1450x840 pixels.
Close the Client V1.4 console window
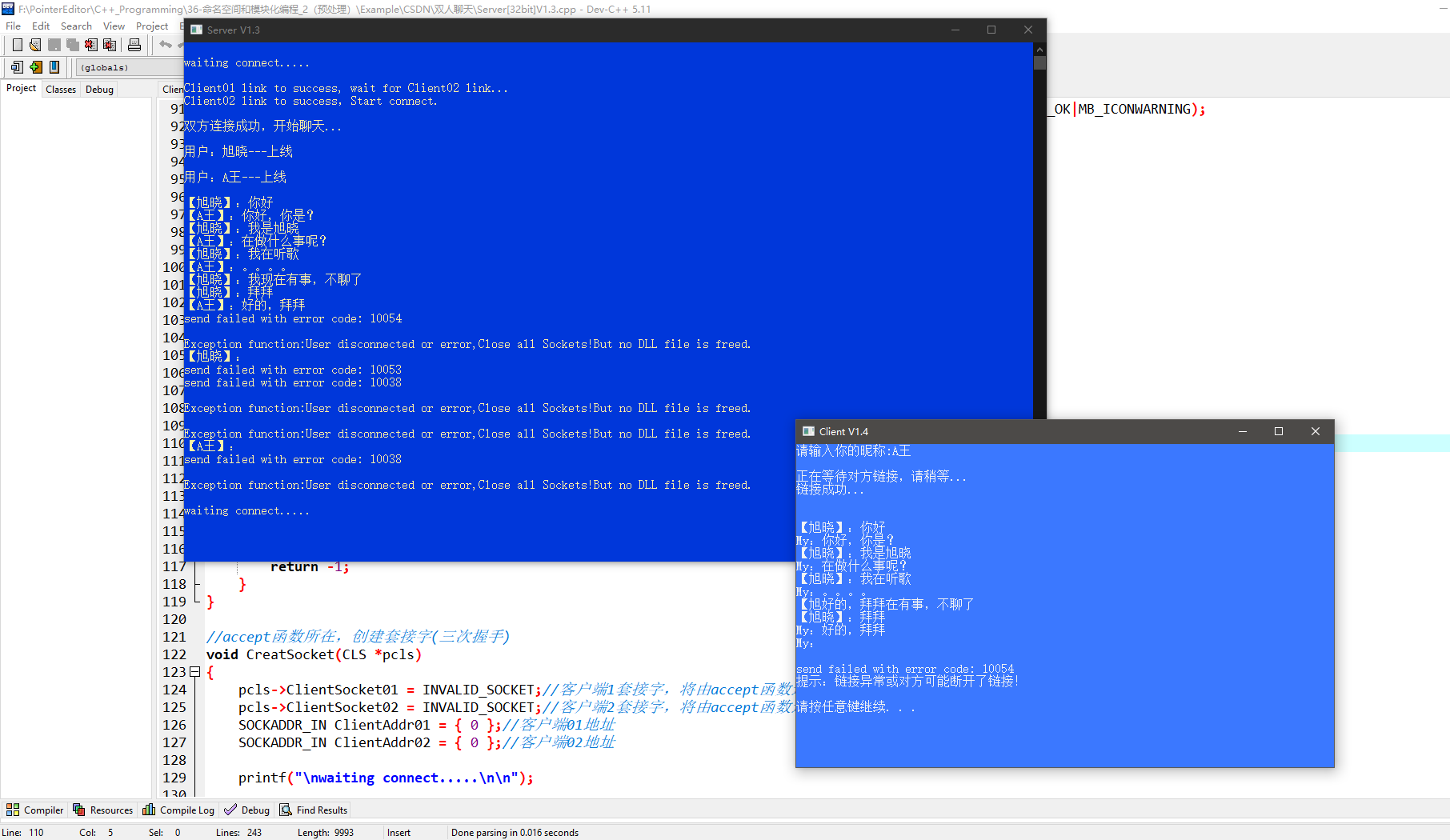(x=1316, y=431)
